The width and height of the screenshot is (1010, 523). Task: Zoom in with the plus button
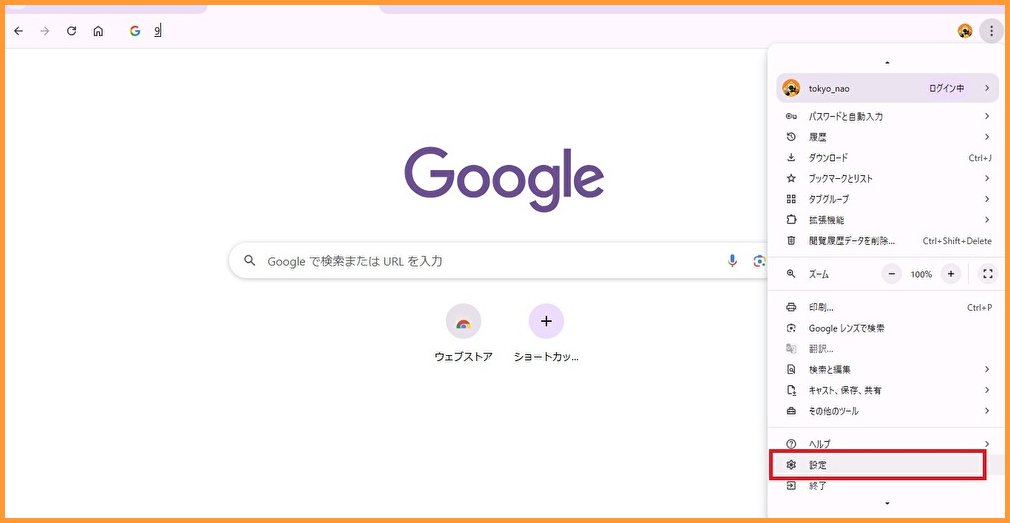coord(951,274)
